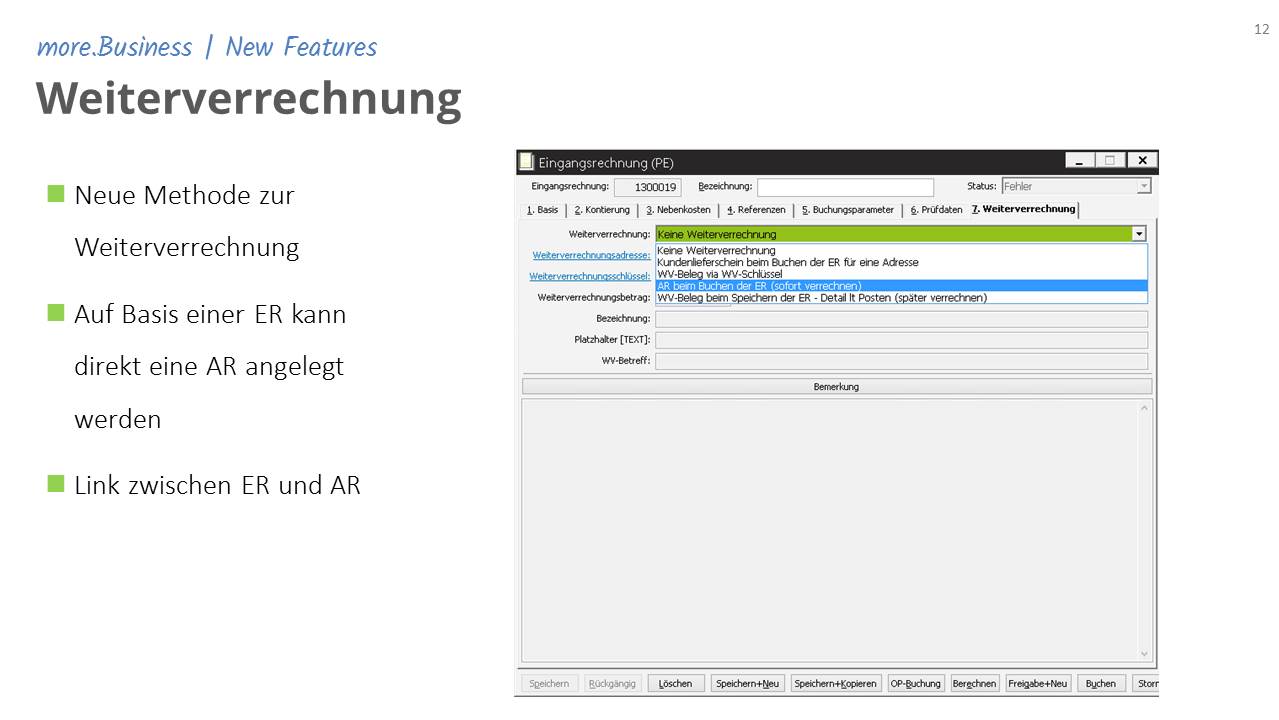This screenshot has height=720, width=1279.
Task: Click the greyed-out Speichern button
Action: (x=549, y=684)
